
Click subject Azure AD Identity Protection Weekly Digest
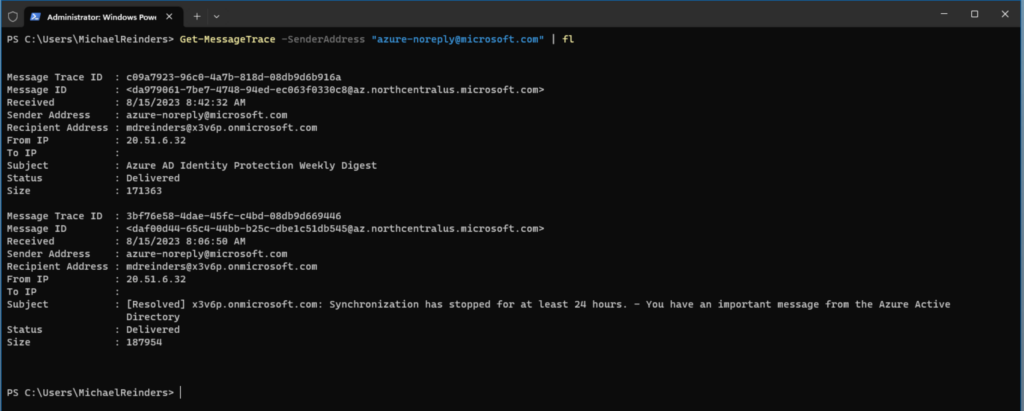(251, 166)
